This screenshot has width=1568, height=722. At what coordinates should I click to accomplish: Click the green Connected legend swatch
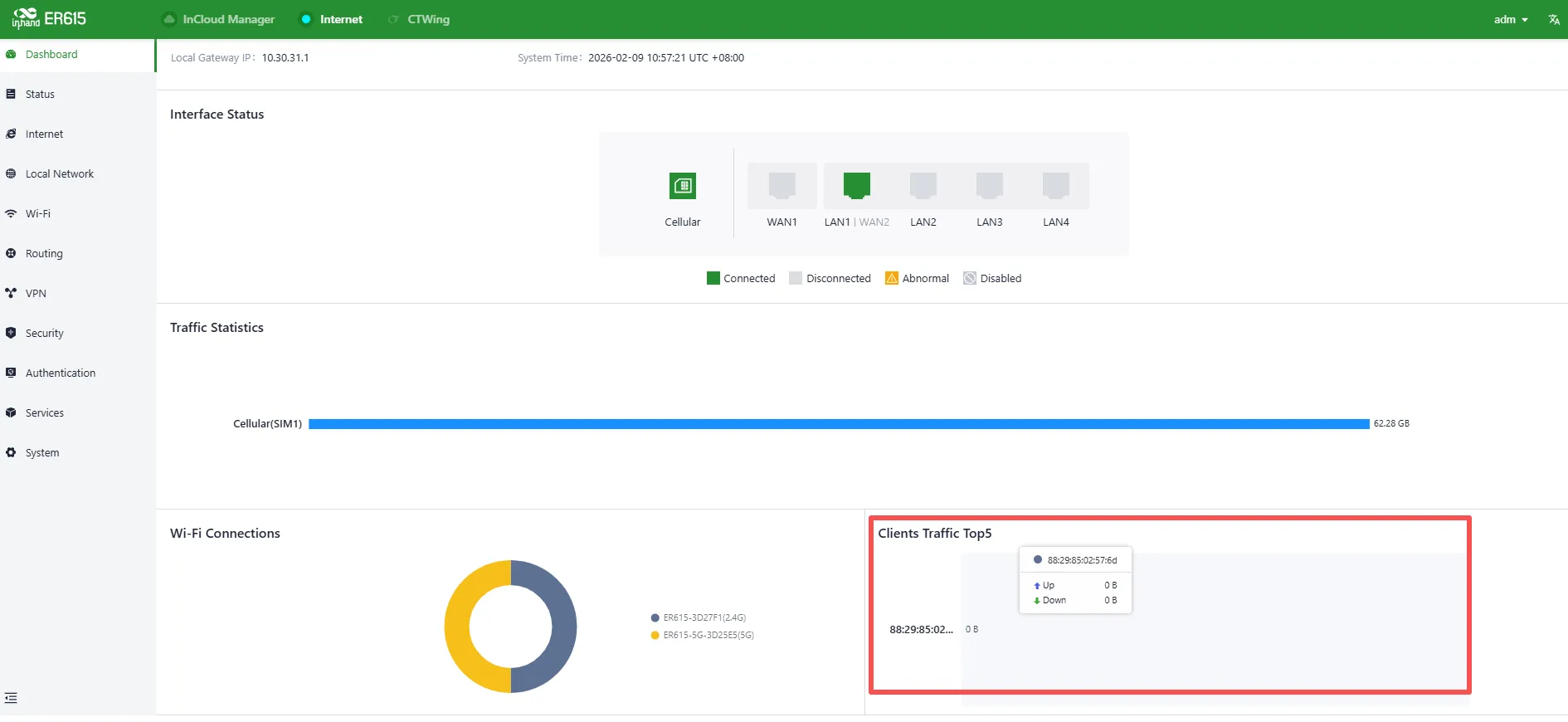[713, 278]
